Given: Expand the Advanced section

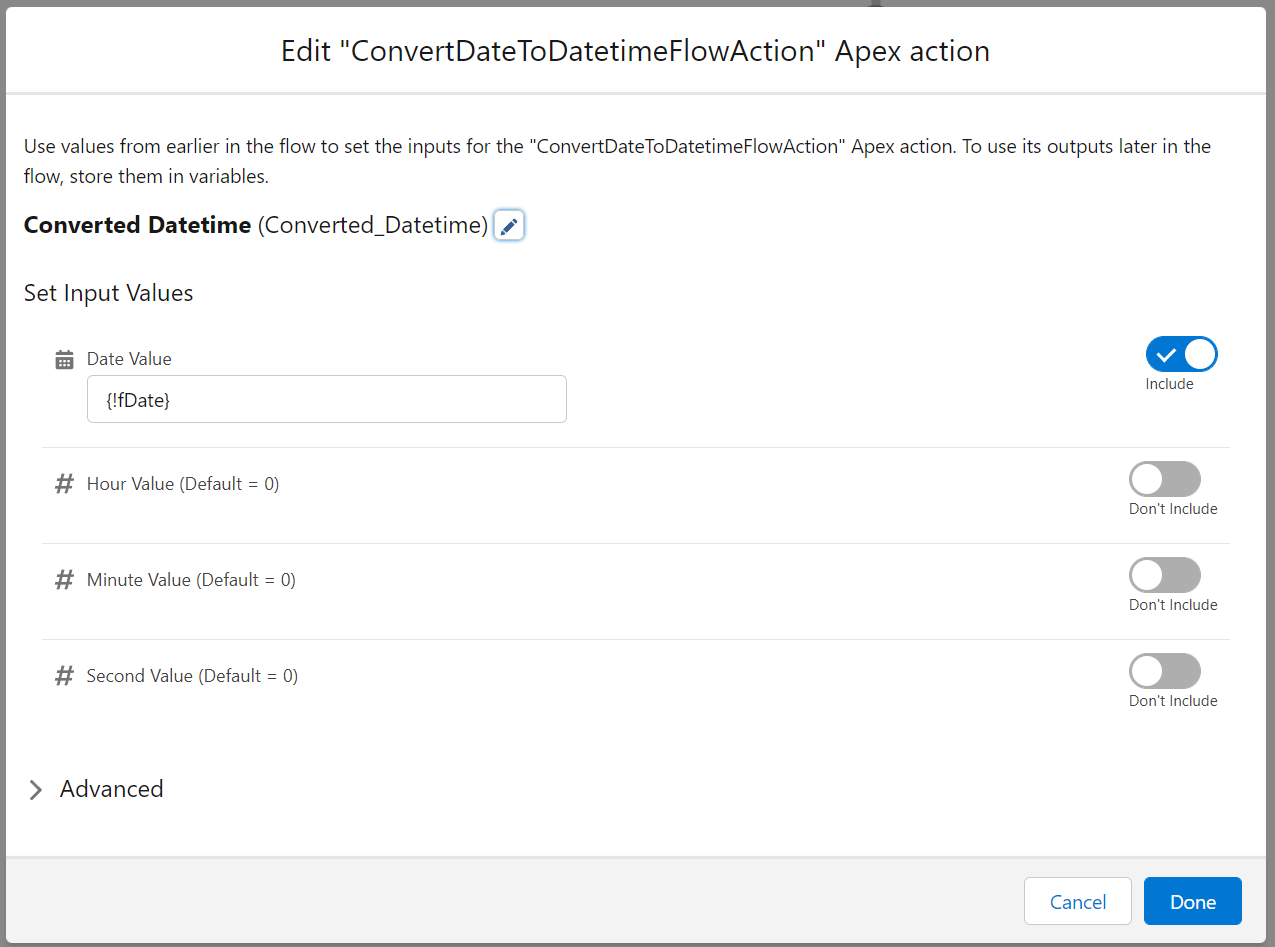Looking at the screenshot, I should tap(110, 789).
